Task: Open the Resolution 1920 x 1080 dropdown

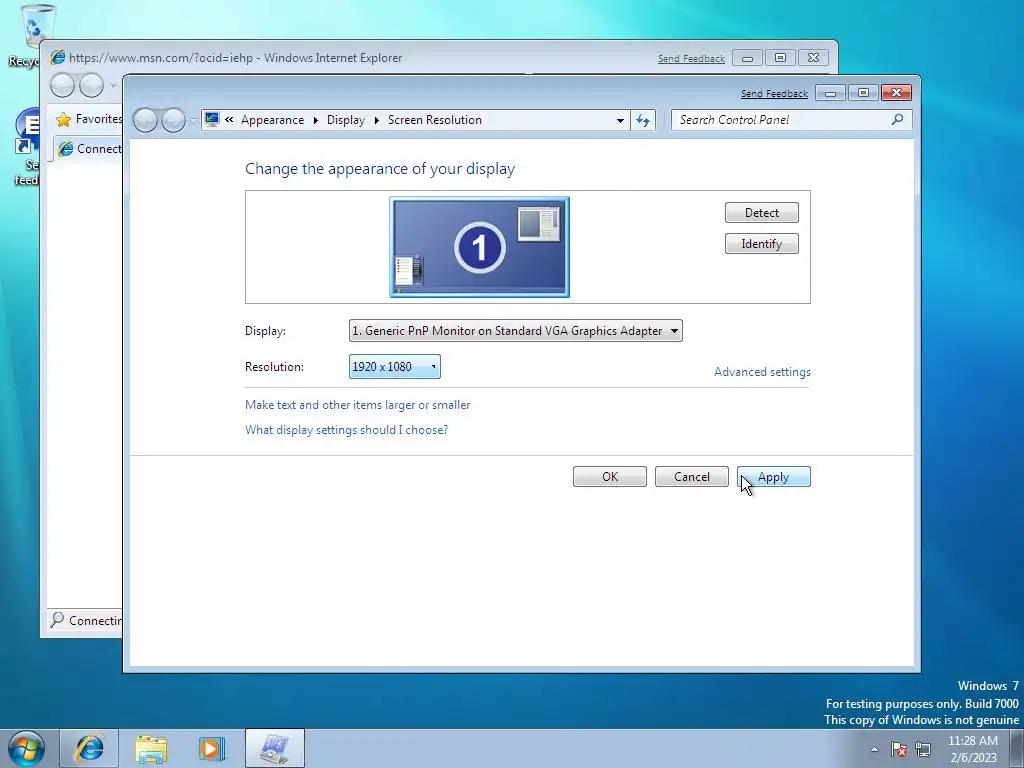Action: tap(394, 366)
